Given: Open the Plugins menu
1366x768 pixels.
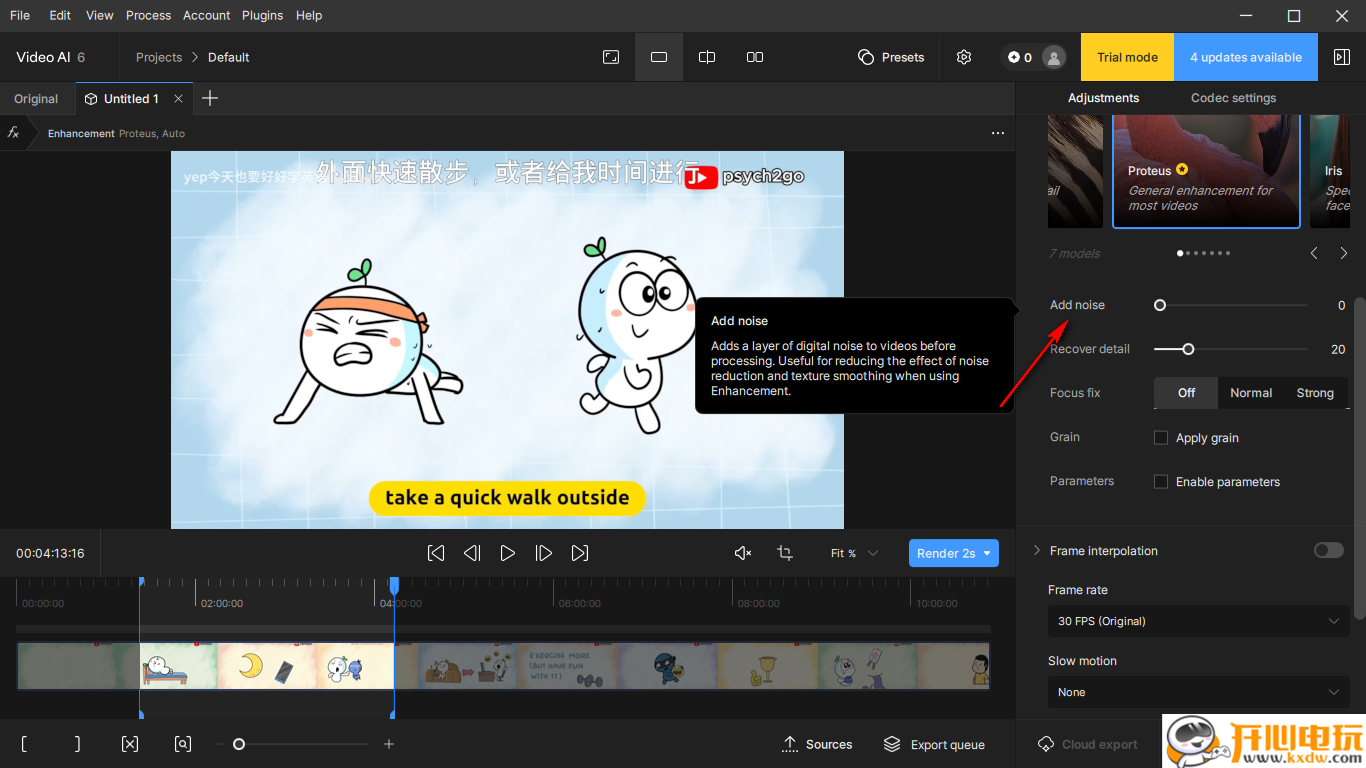Looking at the screenshot, I should pos(263,15).
